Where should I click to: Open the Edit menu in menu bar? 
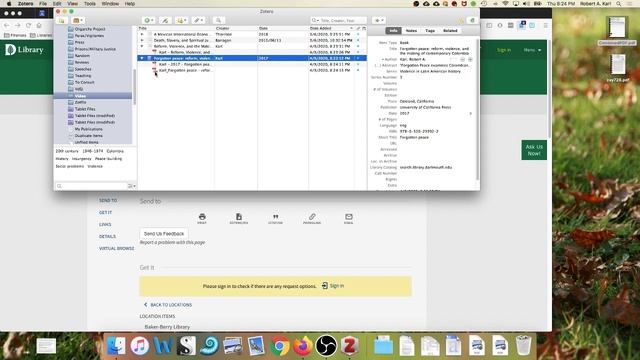[57, 4]
